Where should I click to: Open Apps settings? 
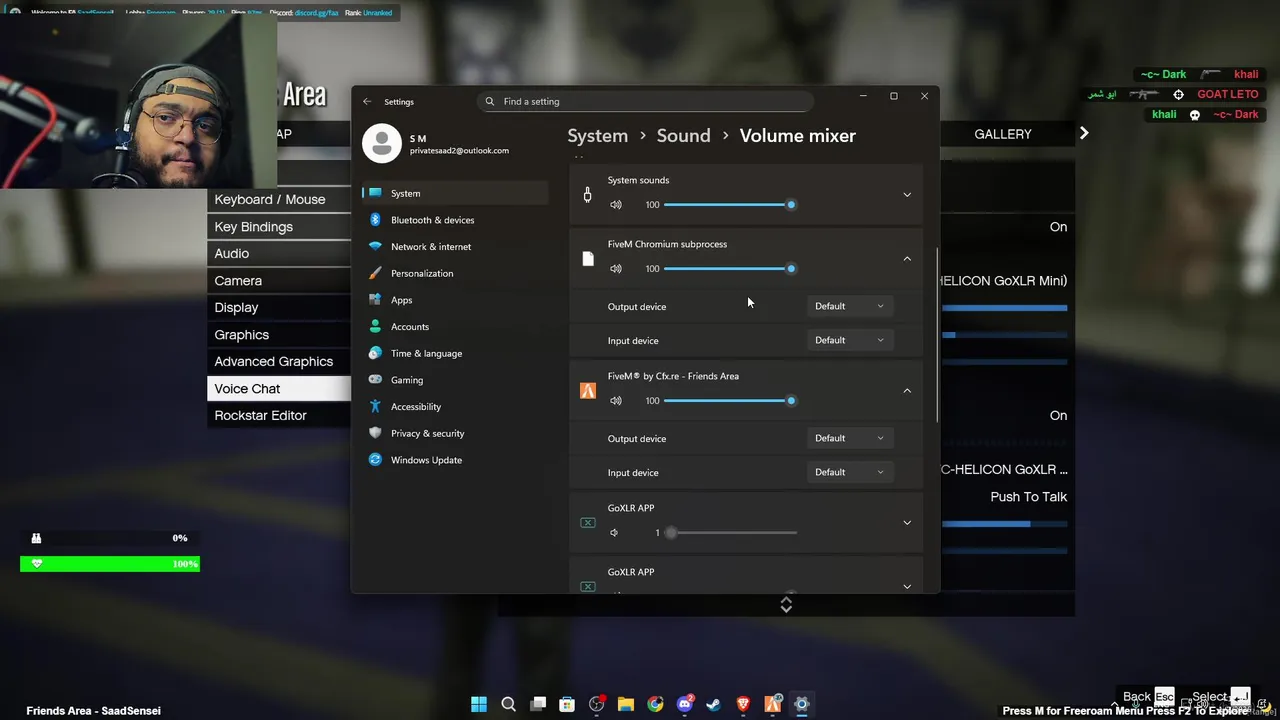click(455, 300)
